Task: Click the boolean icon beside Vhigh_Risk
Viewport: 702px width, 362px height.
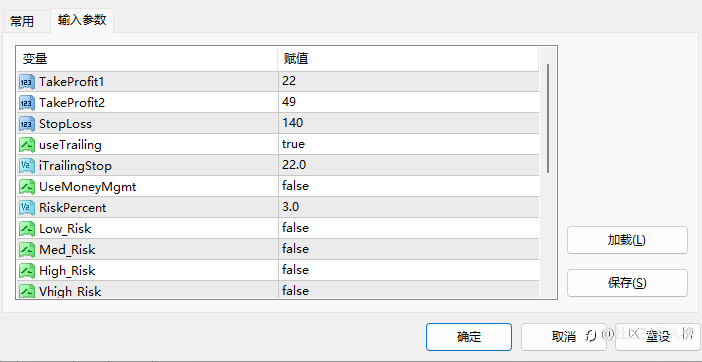Action: point(27,291)
